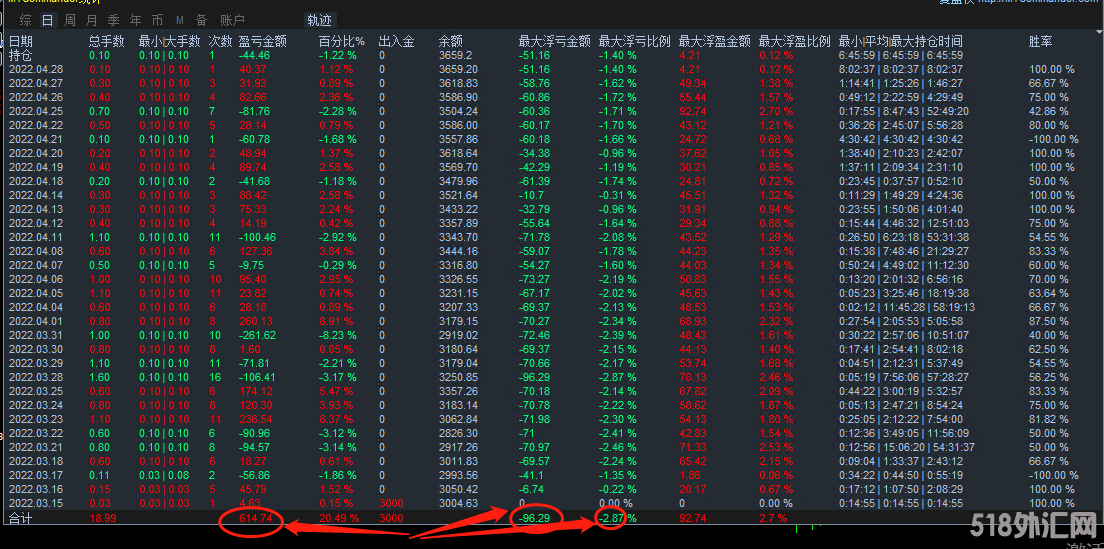Click the 最大浮盈比例 column header
Viewport: 1104px width, 549px height.
click(x=795, y=42)
